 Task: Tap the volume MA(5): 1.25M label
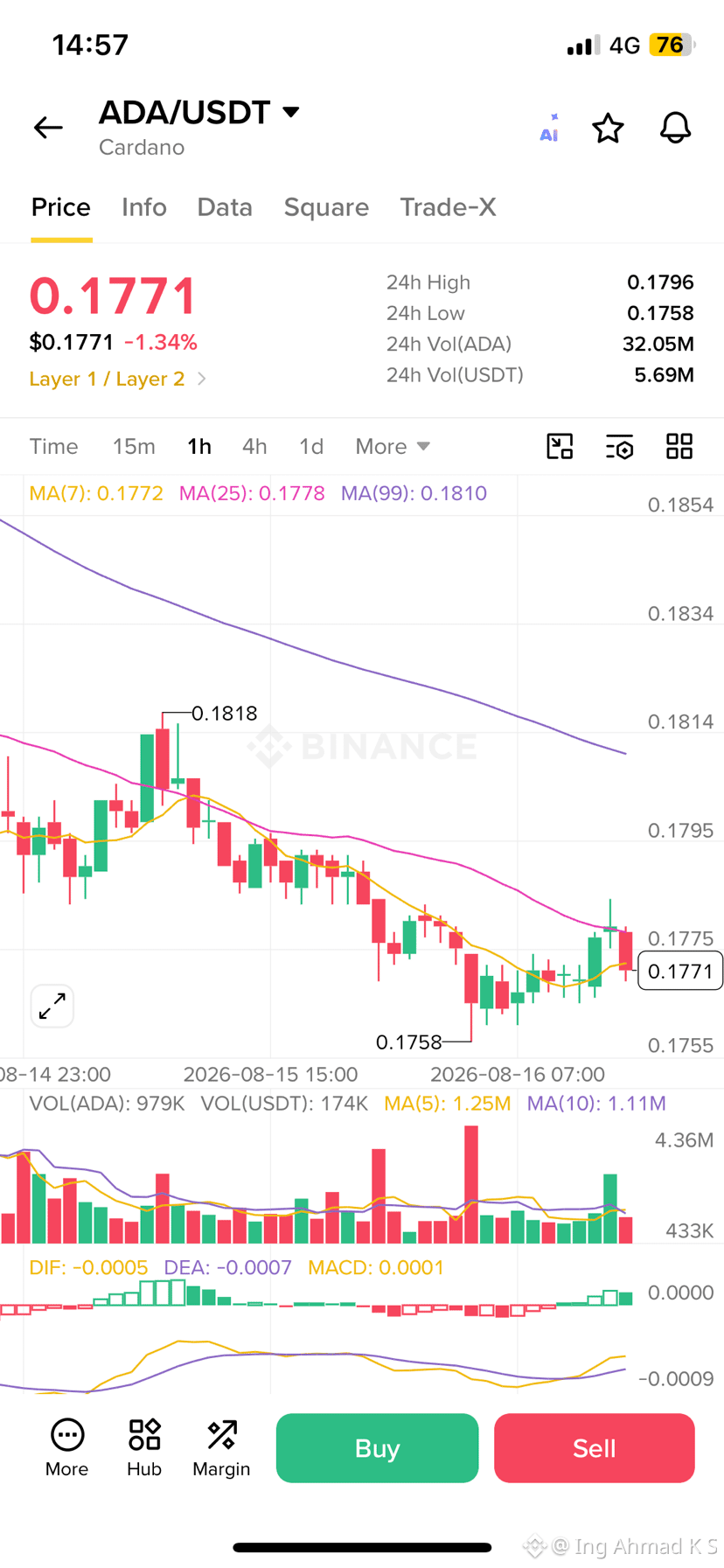448,1104
